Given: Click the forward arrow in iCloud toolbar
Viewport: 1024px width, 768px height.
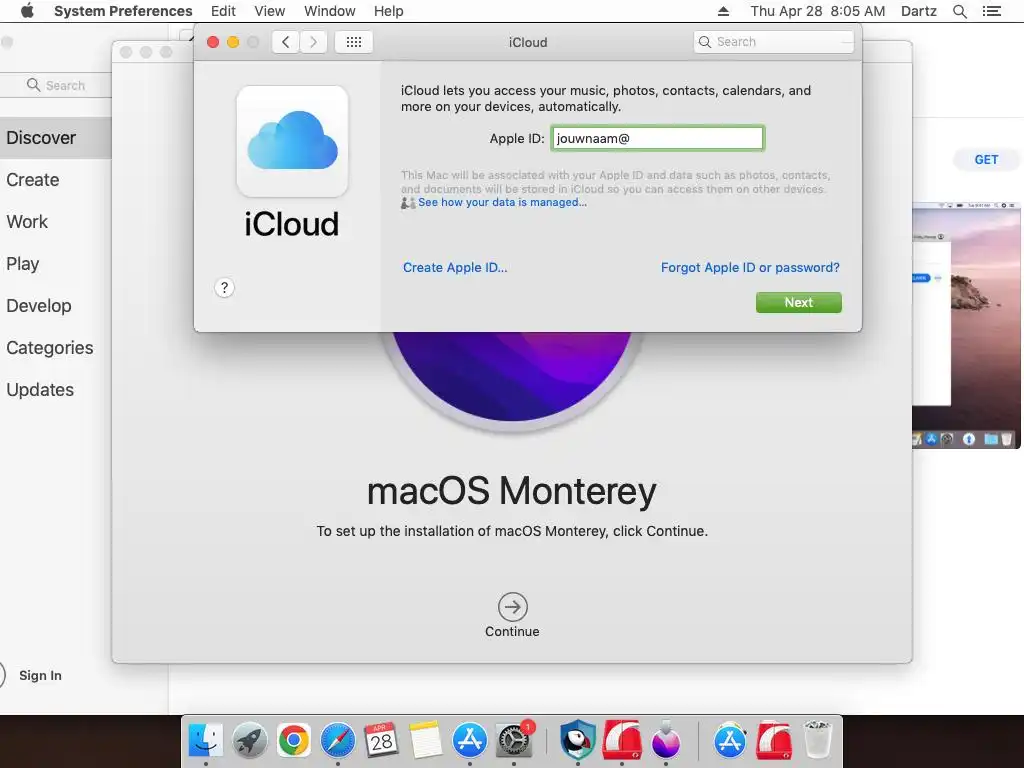Looking at the screenshot, I should [313, 42].
